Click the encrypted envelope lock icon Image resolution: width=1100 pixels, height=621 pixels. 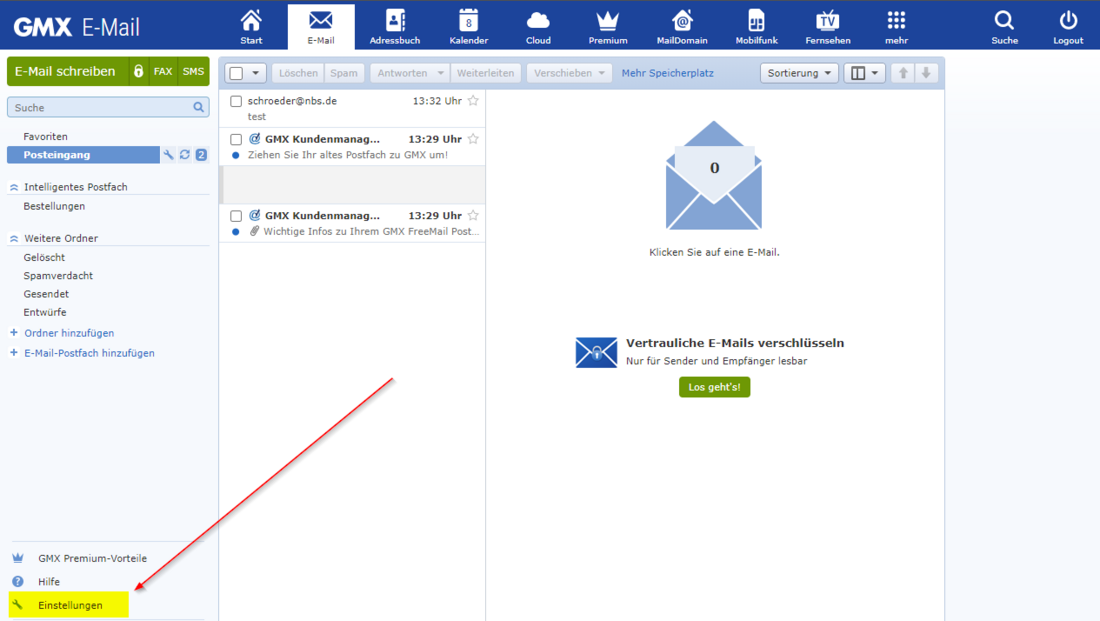pos(596,352)
